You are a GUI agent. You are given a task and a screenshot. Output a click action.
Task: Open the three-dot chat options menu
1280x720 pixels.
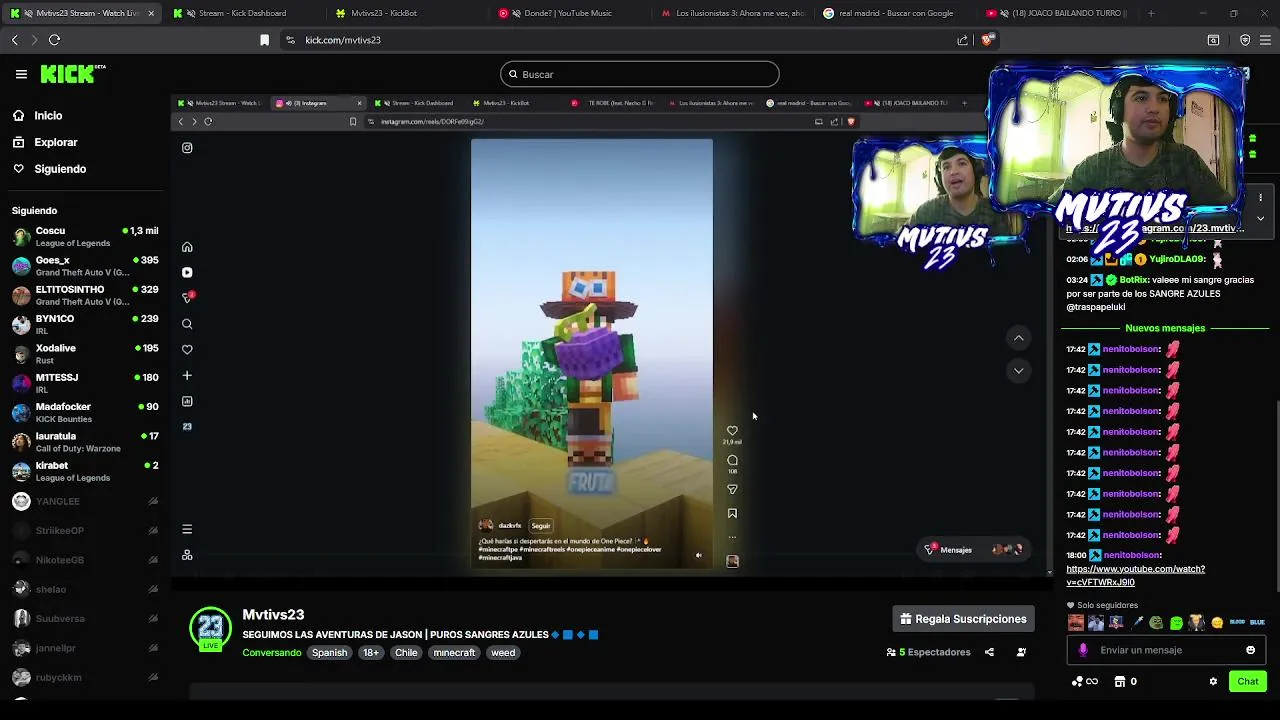pos(1261,198)
